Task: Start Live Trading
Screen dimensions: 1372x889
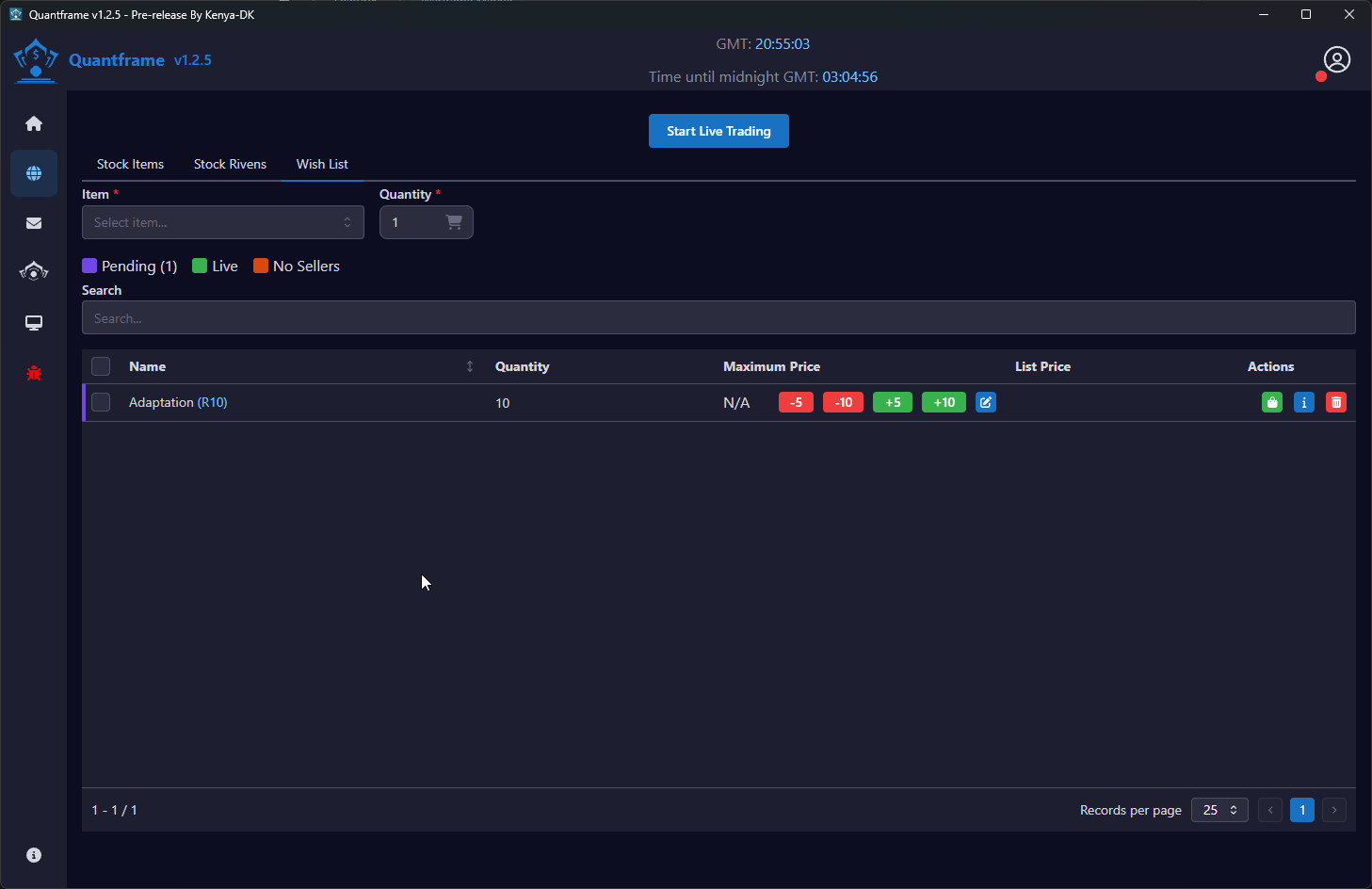Action: pos(718,131)
